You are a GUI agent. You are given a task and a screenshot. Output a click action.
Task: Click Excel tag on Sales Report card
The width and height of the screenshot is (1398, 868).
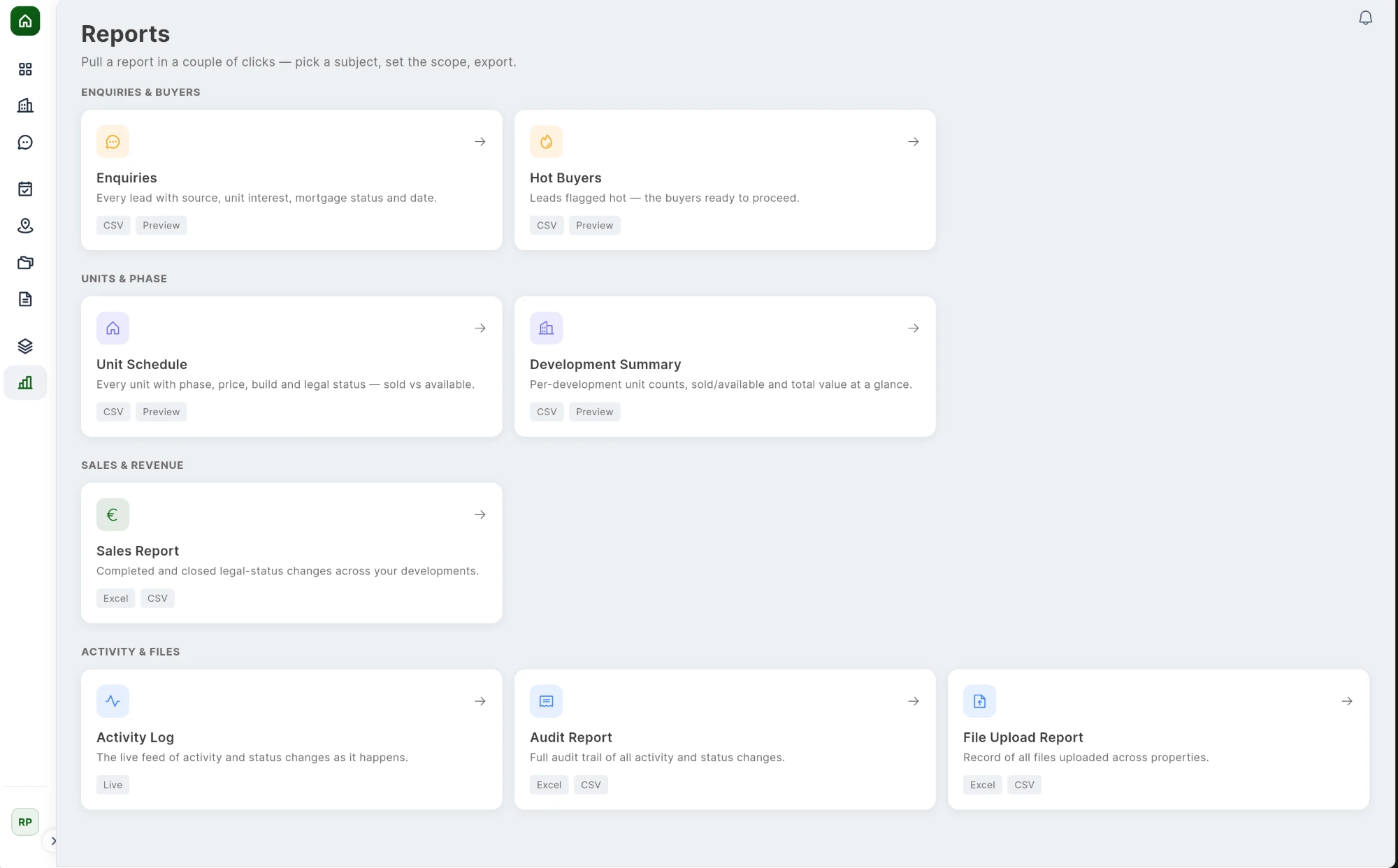[116, 599]
